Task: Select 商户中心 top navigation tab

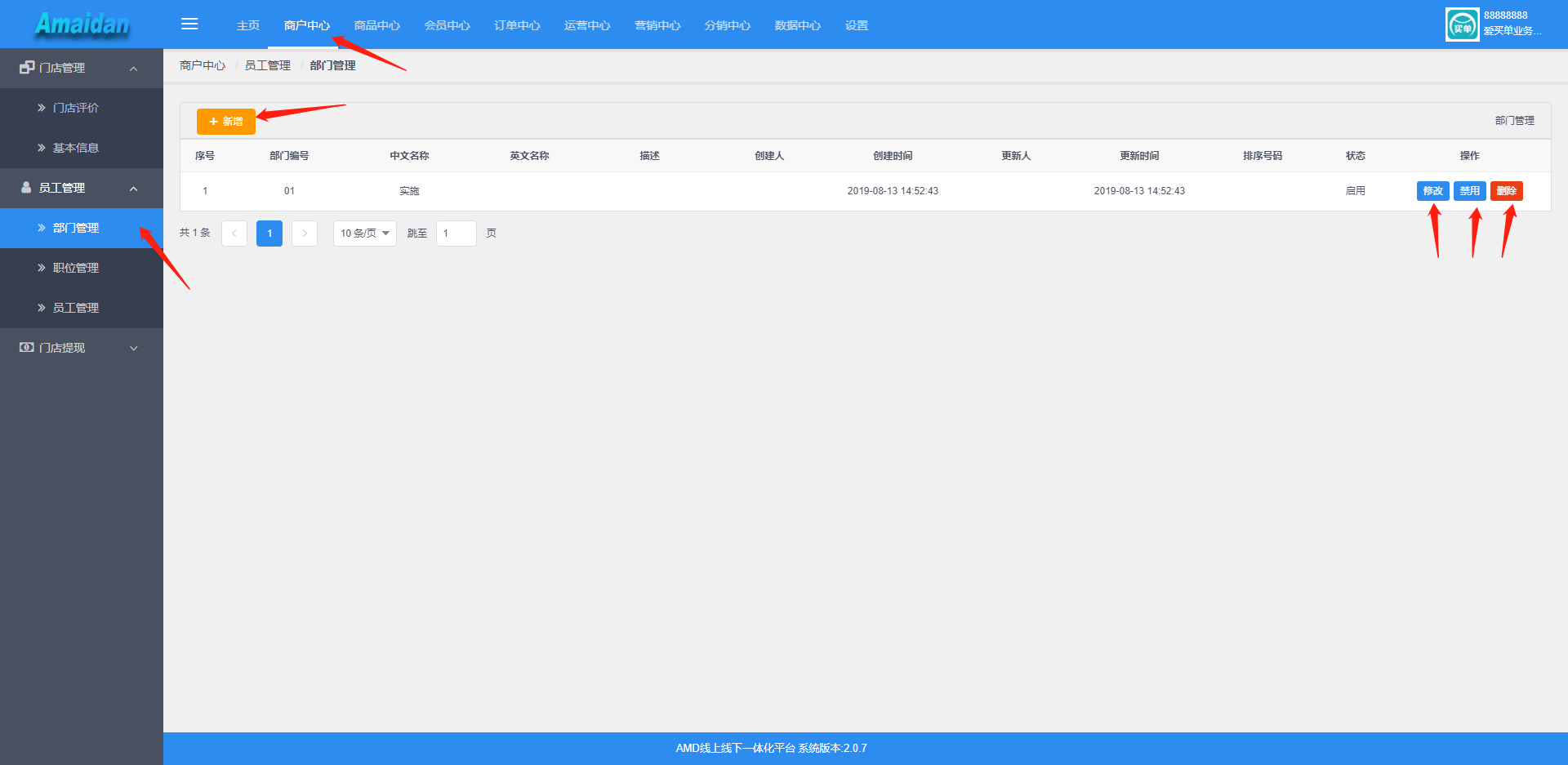Action: pyautogui.click(x=307, y=25)
